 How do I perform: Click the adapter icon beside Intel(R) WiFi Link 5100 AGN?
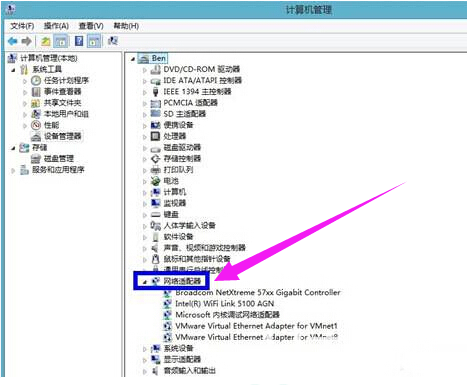[x=168, y=304]
